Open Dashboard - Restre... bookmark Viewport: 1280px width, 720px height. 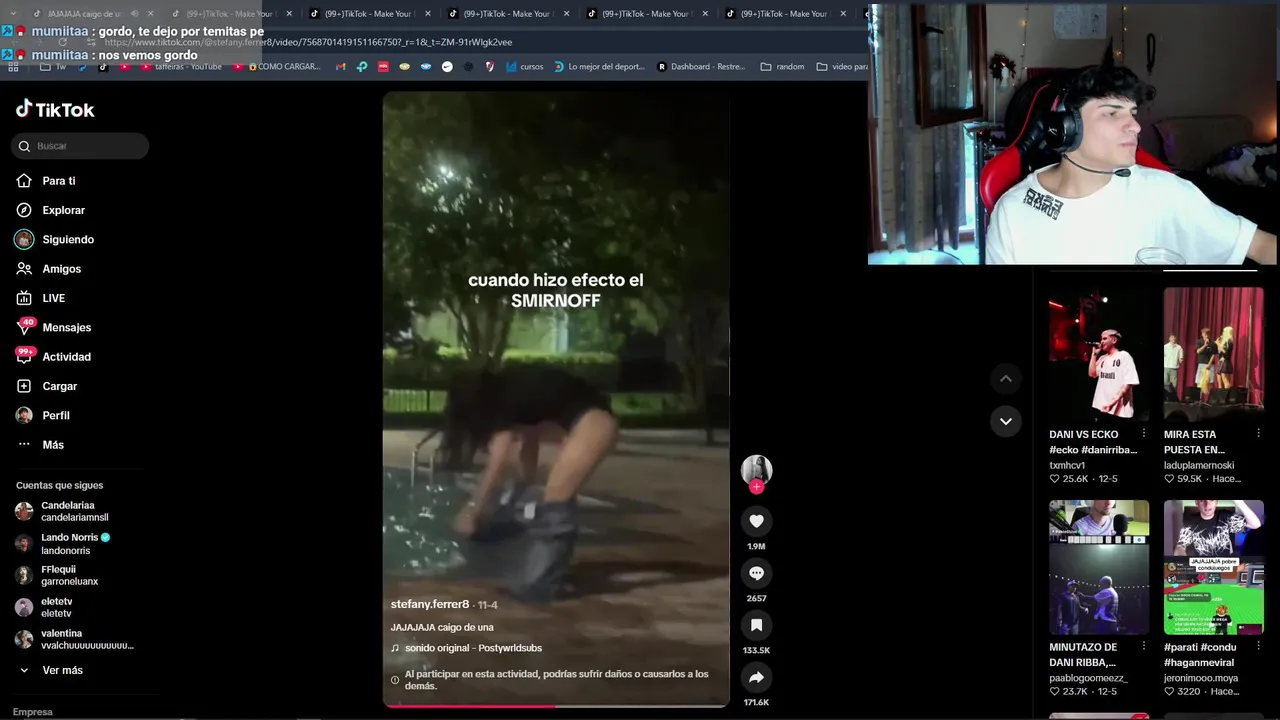[700, 67]
